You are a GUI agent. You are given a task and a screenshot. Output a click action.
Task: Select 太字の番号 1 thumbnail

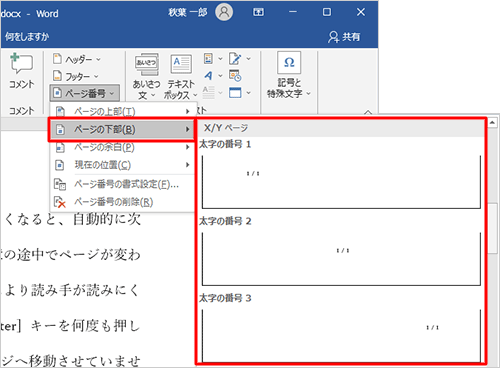(x=341, y=182)
